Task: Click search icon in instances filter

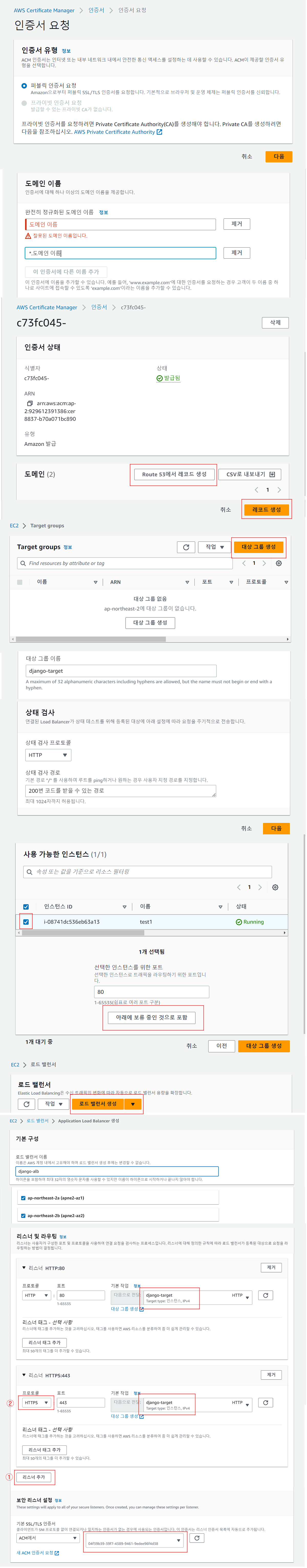Action: tap(29, 872)
